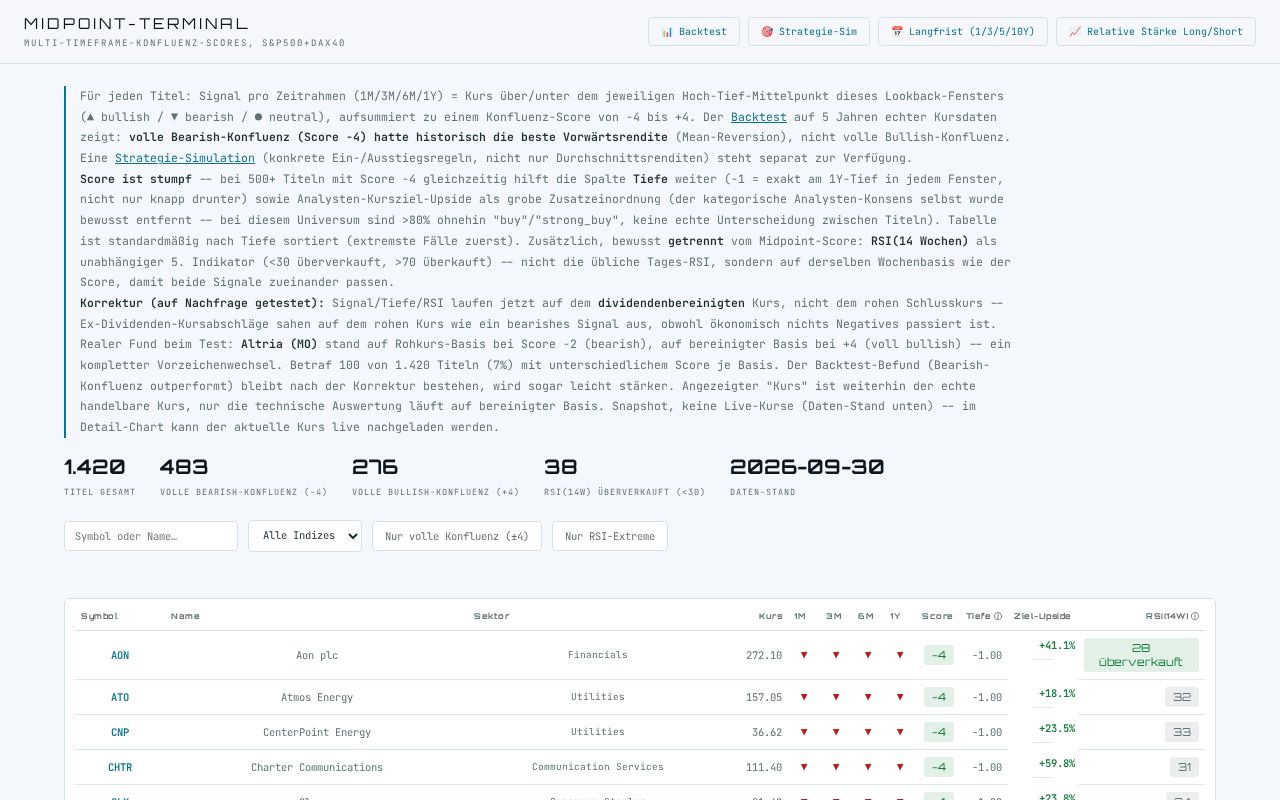1280x800 pixels.
Task: Toggle Nur volle Konfluenz (±4) filter
Action: [x=457, y=536]
